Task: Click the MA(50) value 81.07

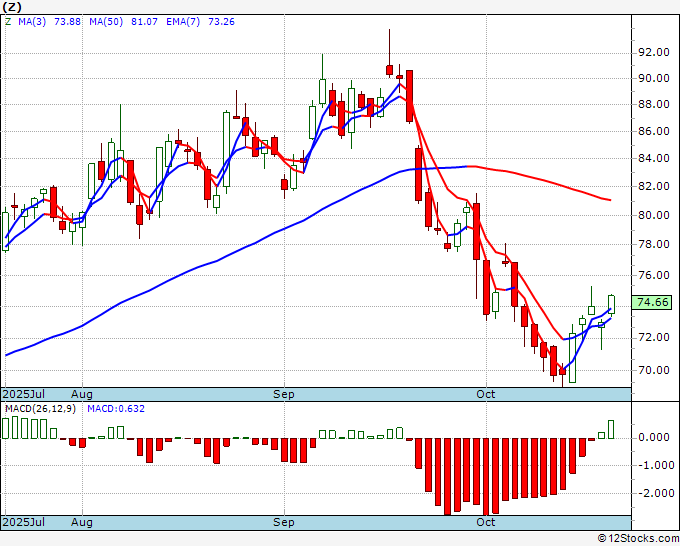Action: (x=144, y=22)
